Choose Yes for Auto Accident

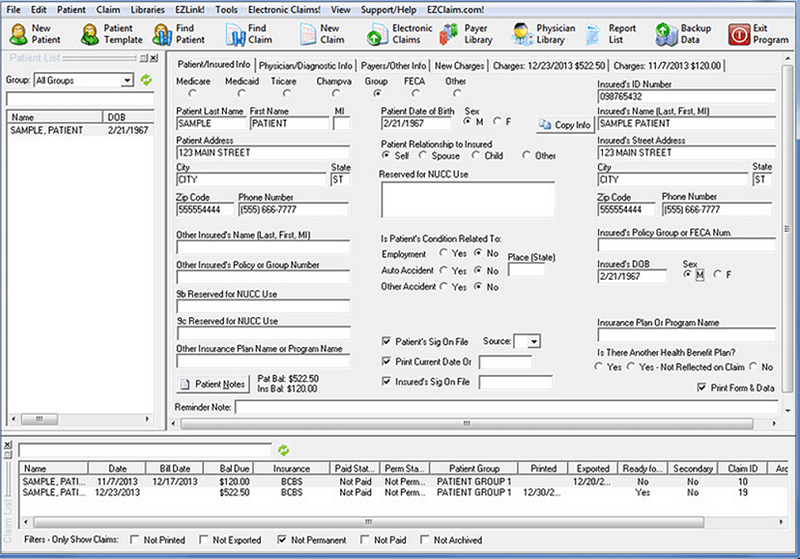click(x=443, y=270)
